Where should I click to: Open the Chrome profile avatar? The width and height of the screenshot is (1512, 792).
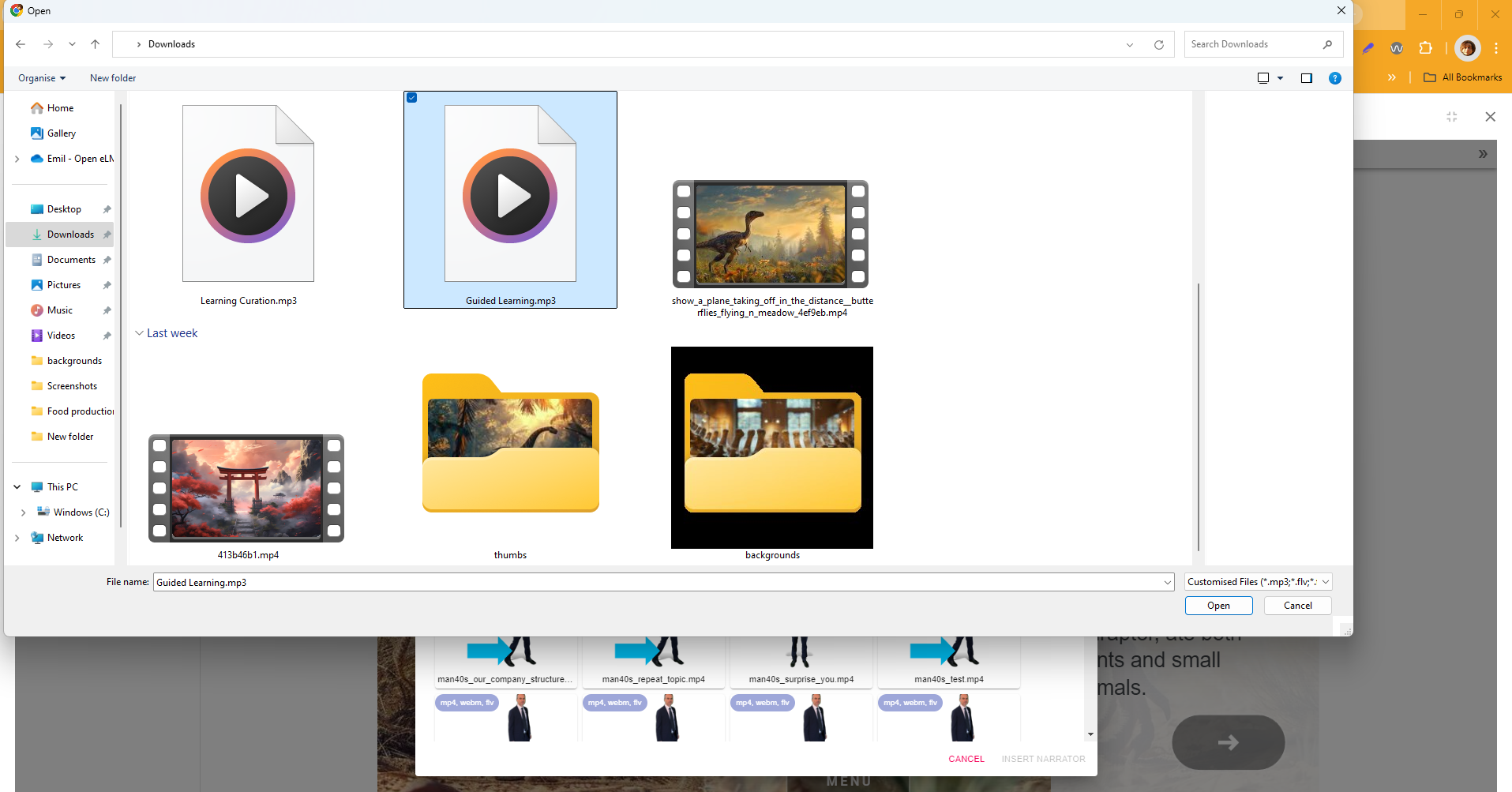[1467, 48]
